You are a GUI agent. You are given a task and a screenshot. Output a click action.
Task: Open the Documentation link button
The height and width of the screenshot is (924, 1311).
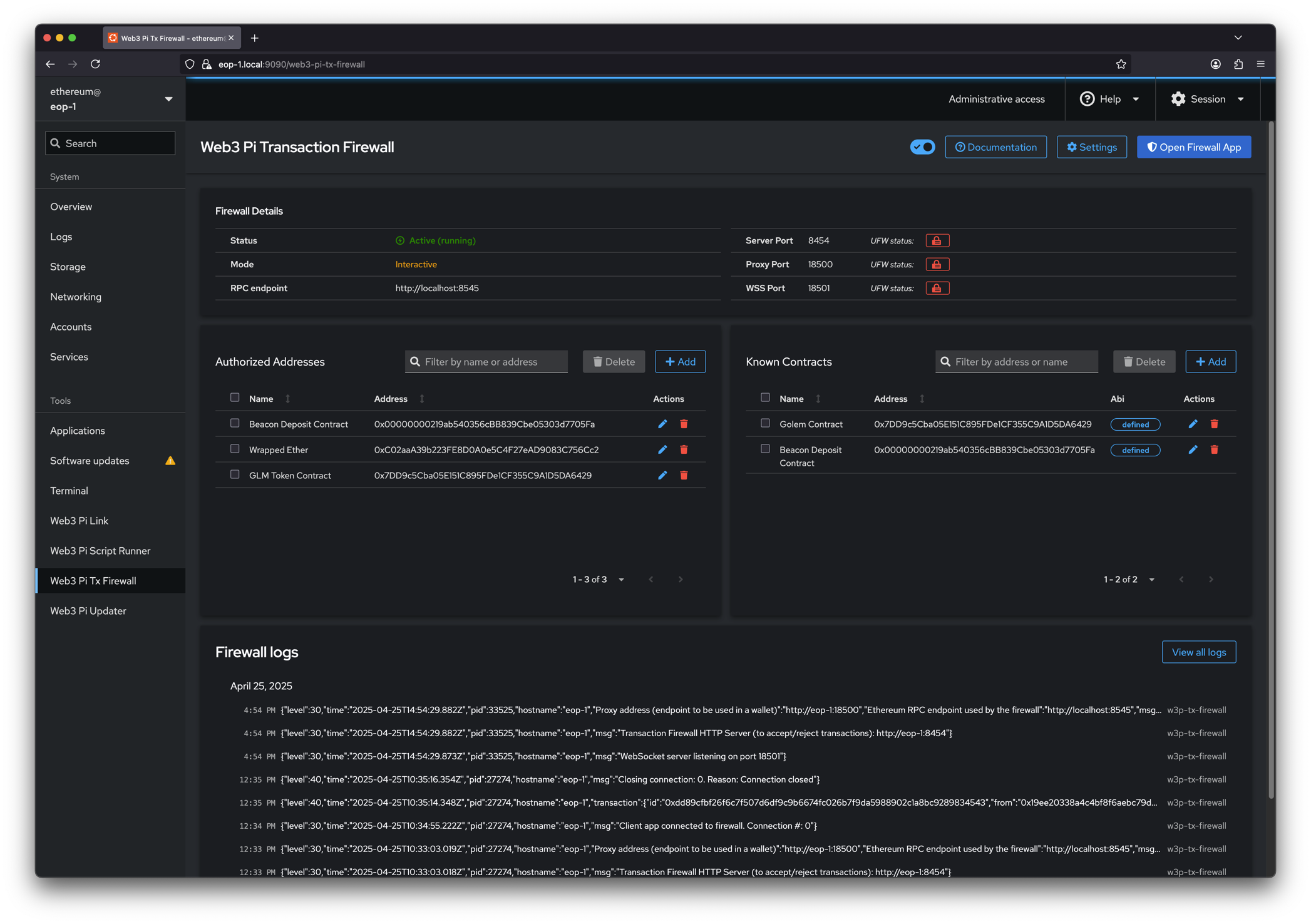coord(995,147)
